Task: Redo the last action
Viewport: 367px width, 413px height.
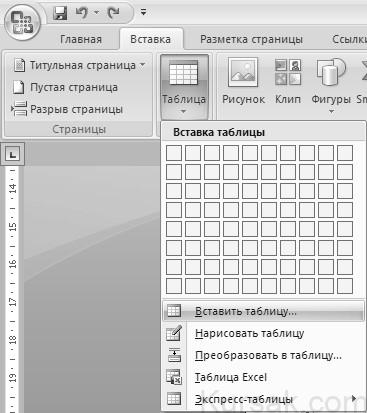Action: [114, 13]
